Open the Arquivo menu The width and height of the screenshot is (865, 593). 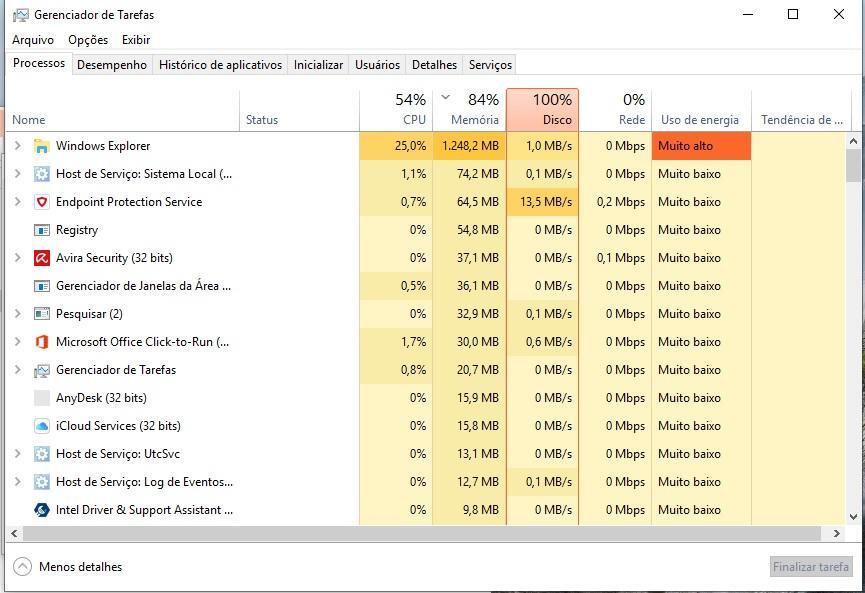pyautogui.click(x=33, y=40)
